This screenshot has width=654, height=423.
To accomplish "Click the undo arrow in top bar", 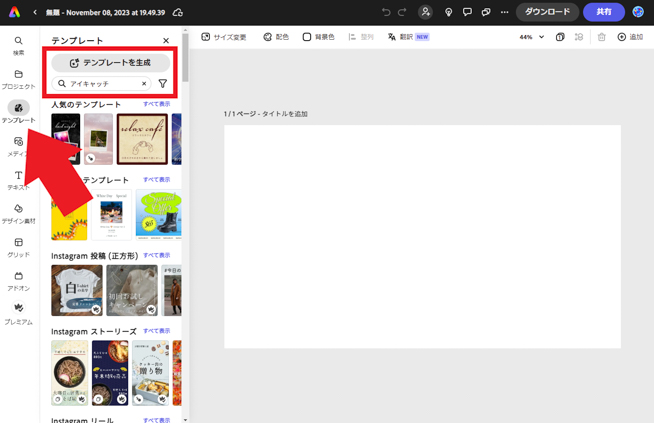I will pos(386,12).
